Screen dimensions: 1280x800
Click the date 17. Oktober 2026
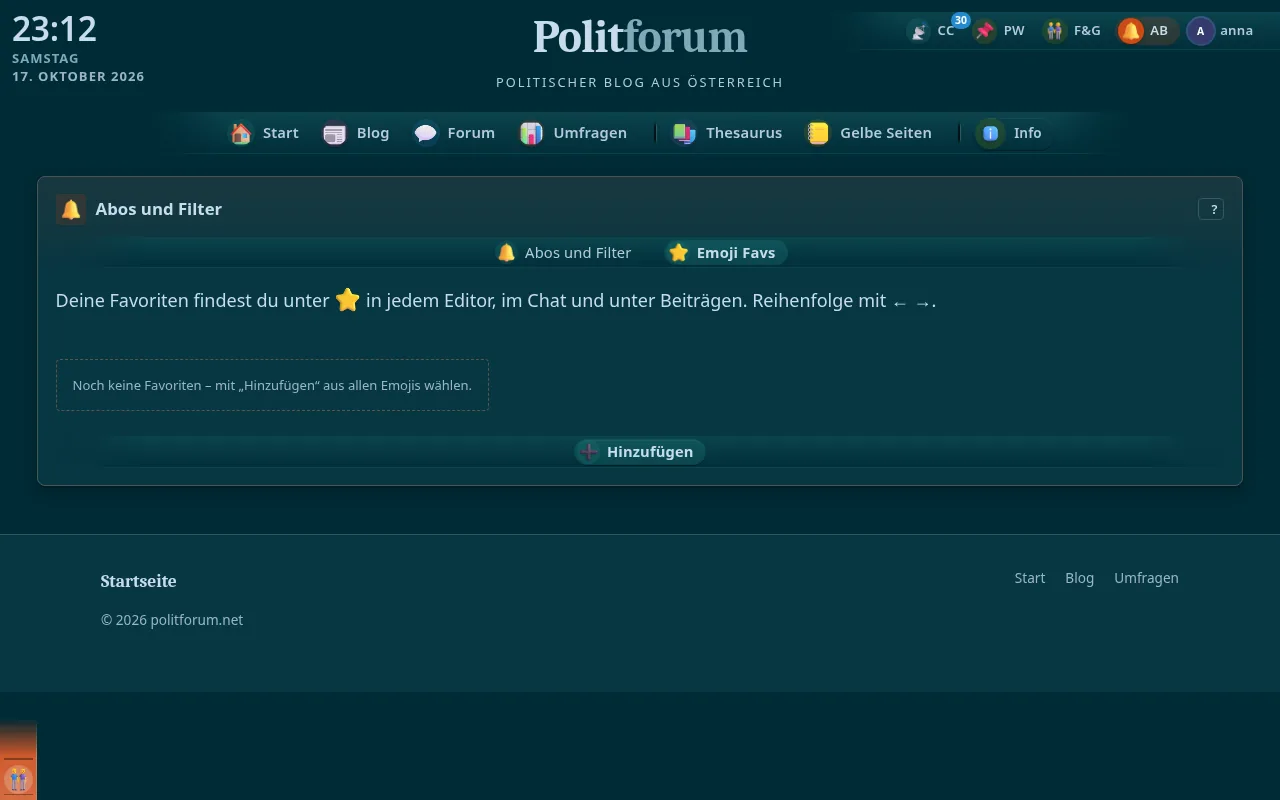click(78, 77)
